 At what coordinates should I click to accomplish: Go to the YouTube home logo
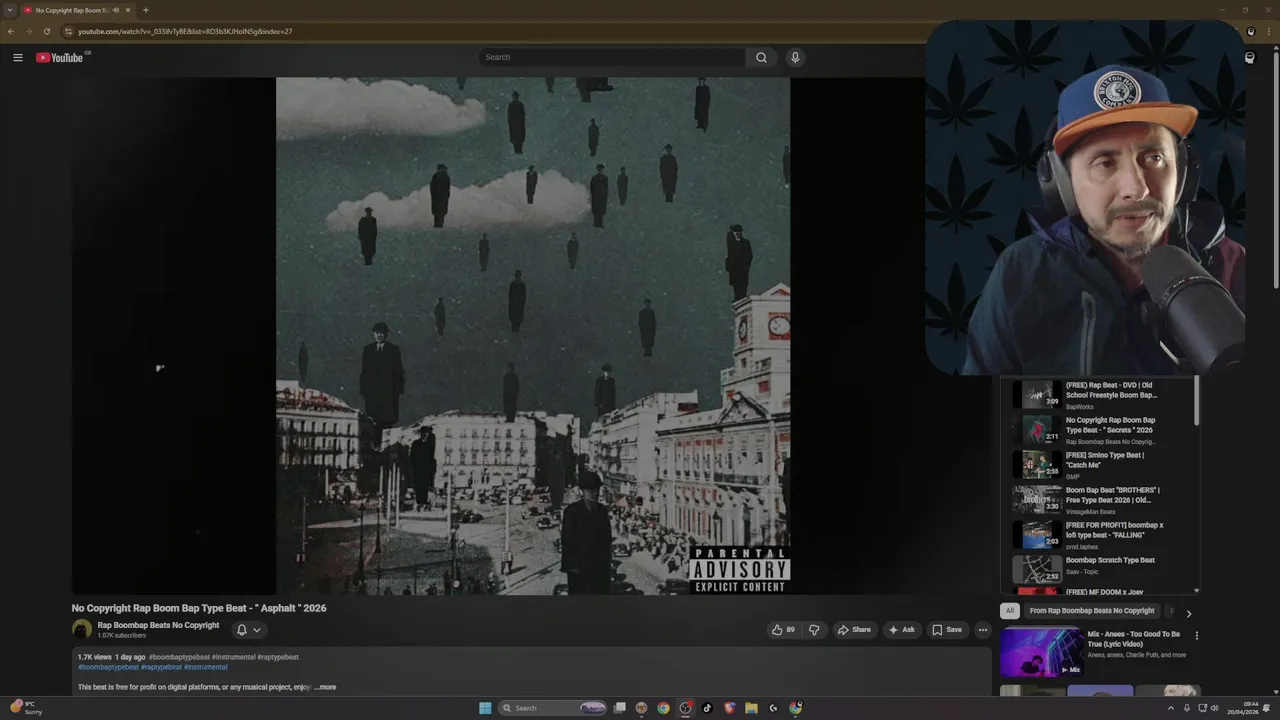[x=62, y=57]
